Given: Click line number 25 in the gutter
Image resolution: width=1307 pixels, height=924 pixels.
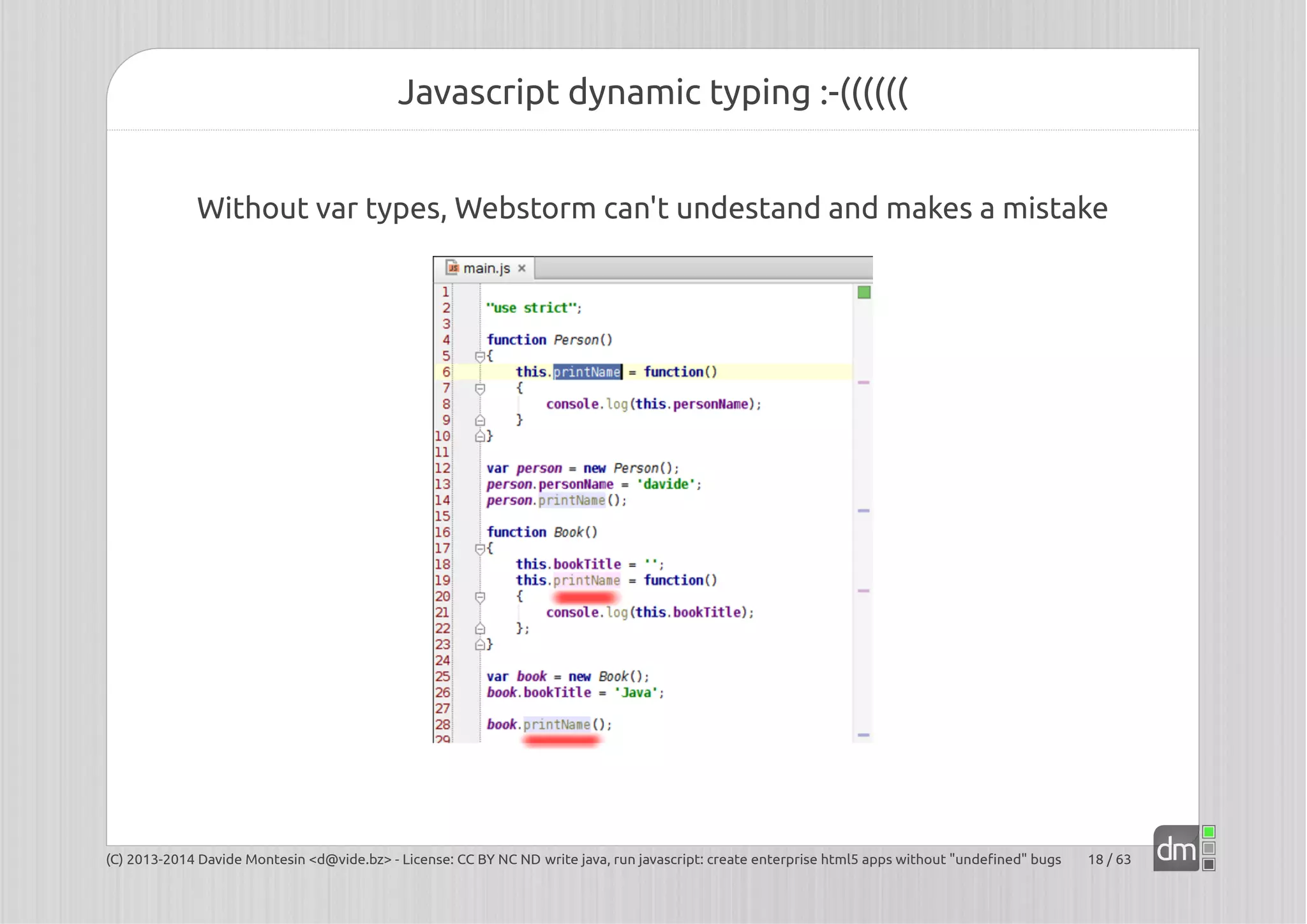Looking at the screenshot, I should point(442,676).
